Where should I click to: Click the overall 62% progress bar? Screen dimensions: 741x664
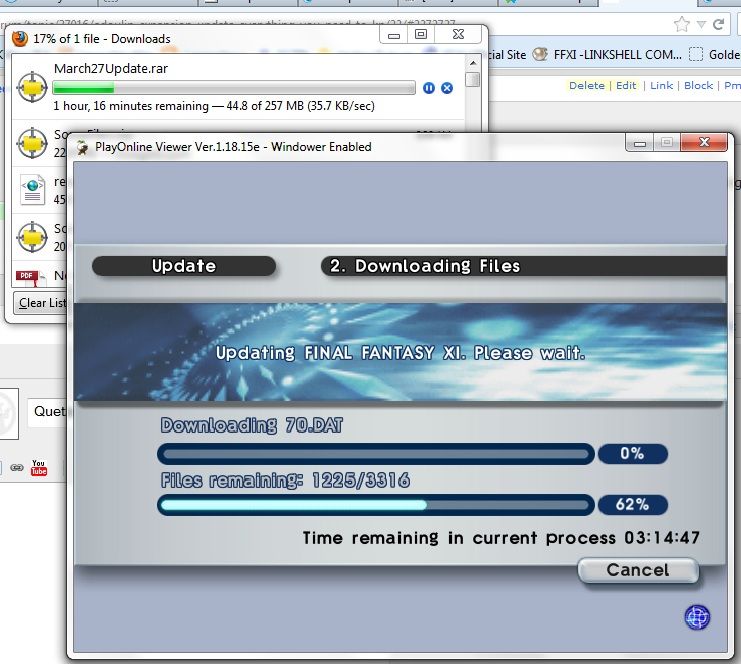click(375, 505)
